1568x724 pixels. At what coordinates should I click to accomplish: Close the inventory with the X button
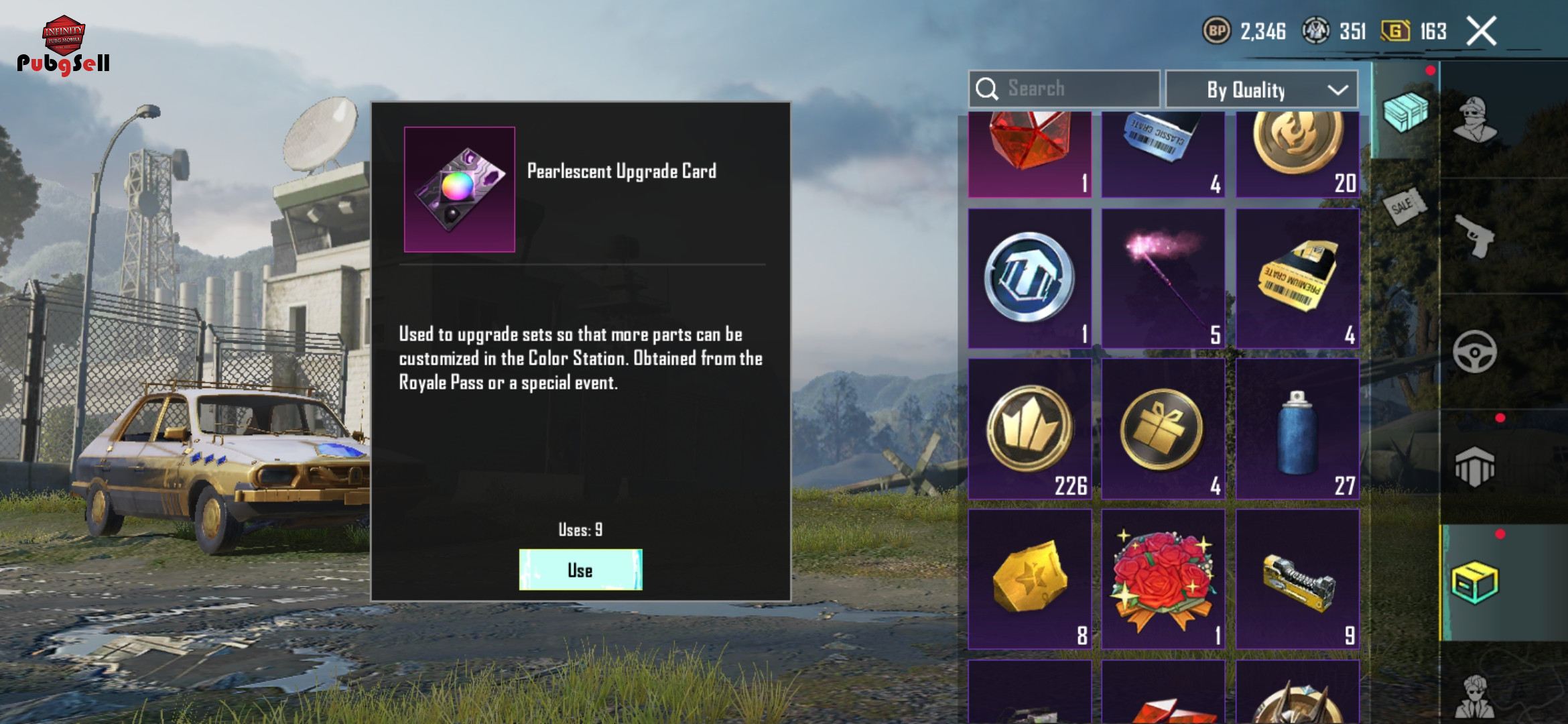click(x=1482, y=32)
